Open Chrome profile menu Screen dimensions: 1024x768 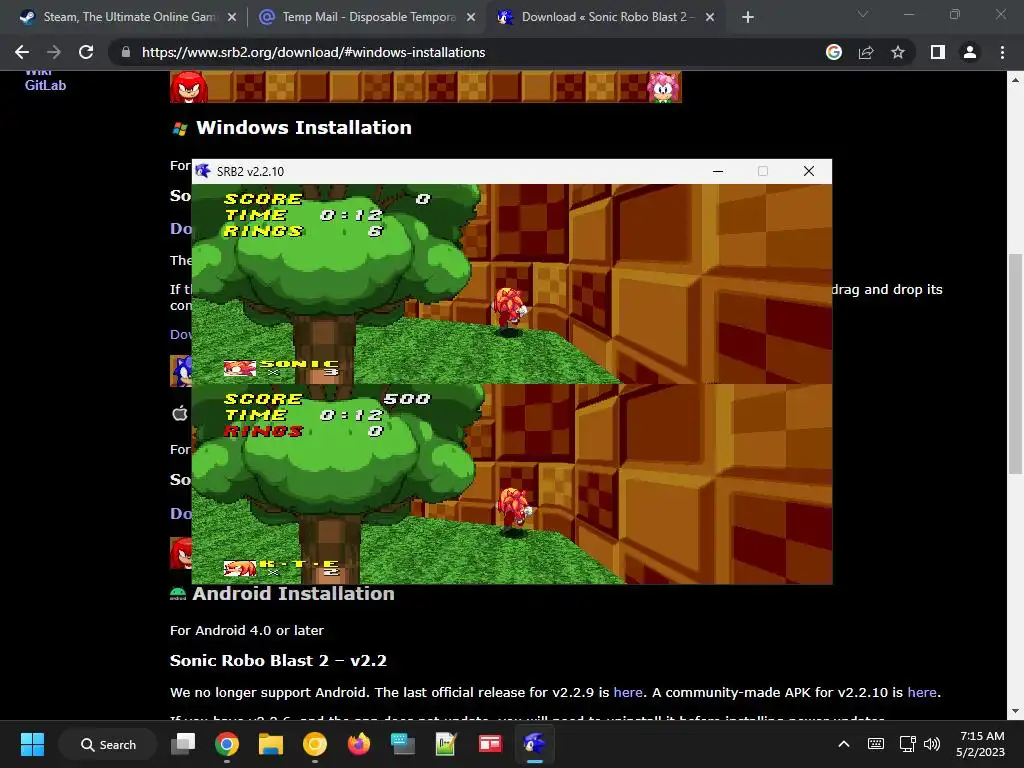970,52
